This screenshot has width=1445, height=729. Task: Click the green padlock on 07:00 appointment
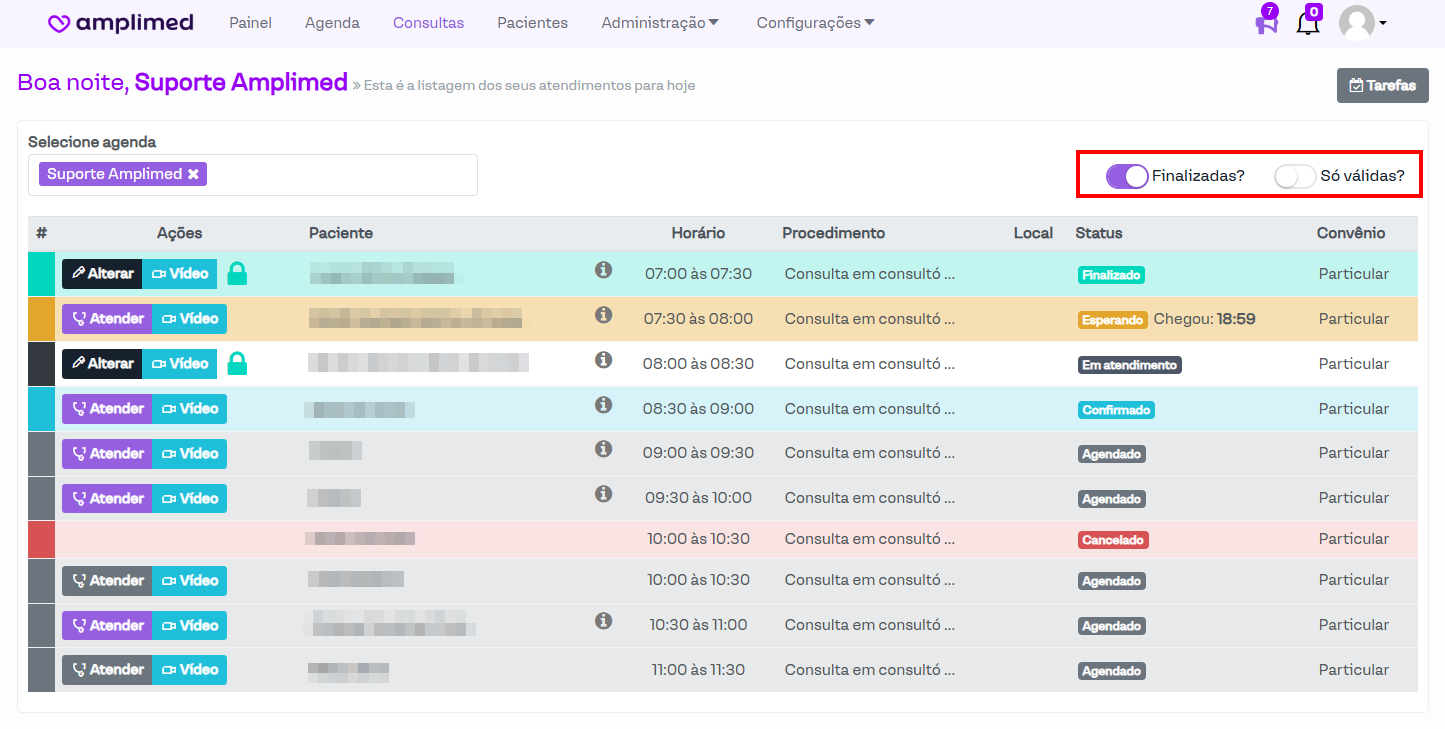[237, 274]
